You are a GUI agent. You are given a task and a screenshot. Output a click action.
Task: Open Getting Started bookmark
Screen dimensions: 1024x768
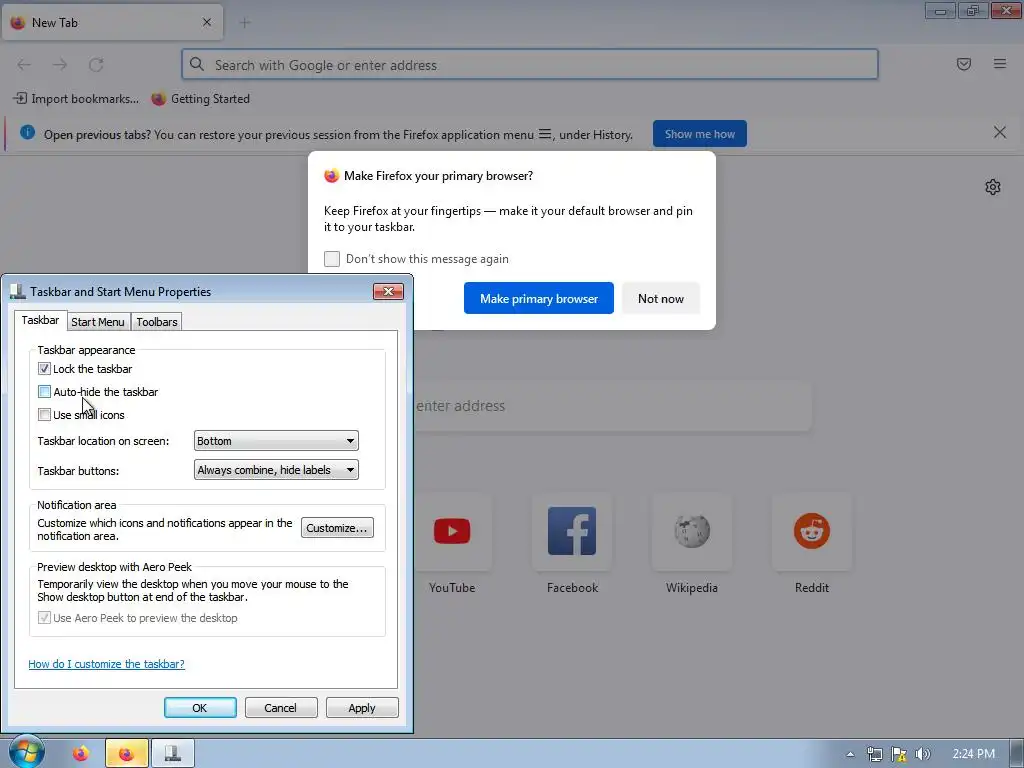[200, 99]
